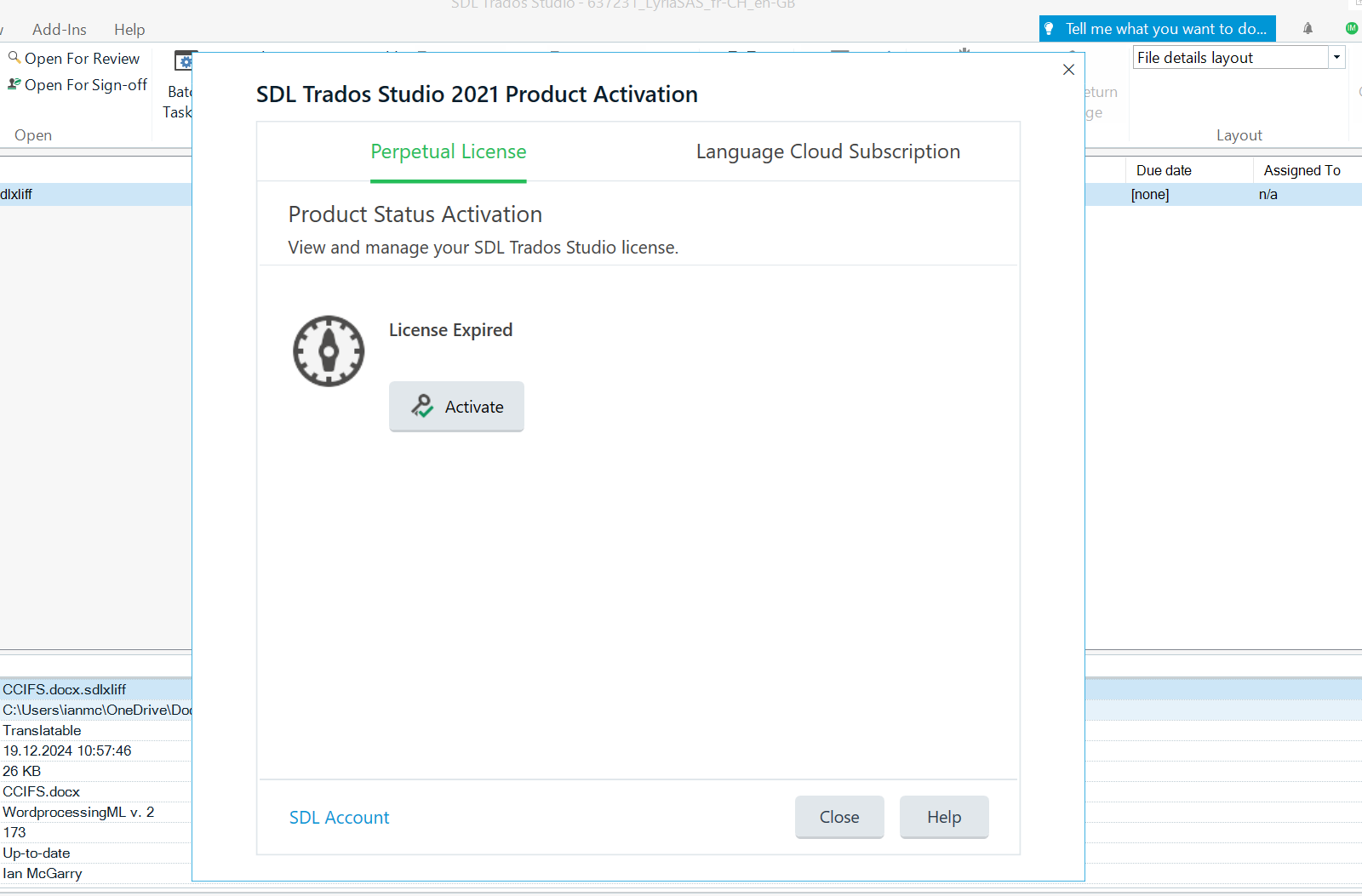Image resolution: width=1362 pixels, height=896 pixels.
Task: Select the CCIFS.docx.sdlxliff file detail row
Action: pyautogui.click(x=95, y=689)
